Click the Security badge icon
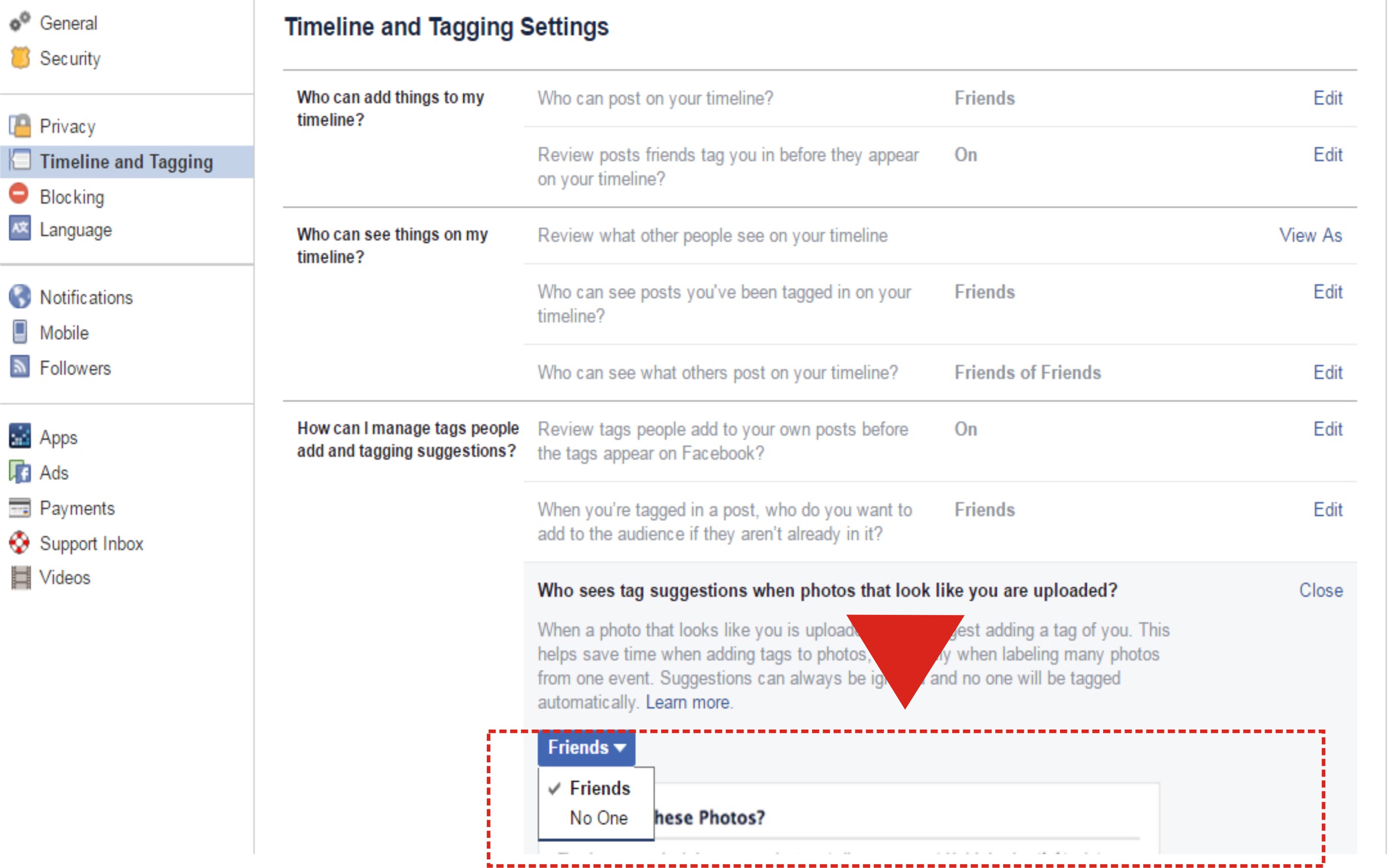The image size is (1392, 868). (20, 57)
